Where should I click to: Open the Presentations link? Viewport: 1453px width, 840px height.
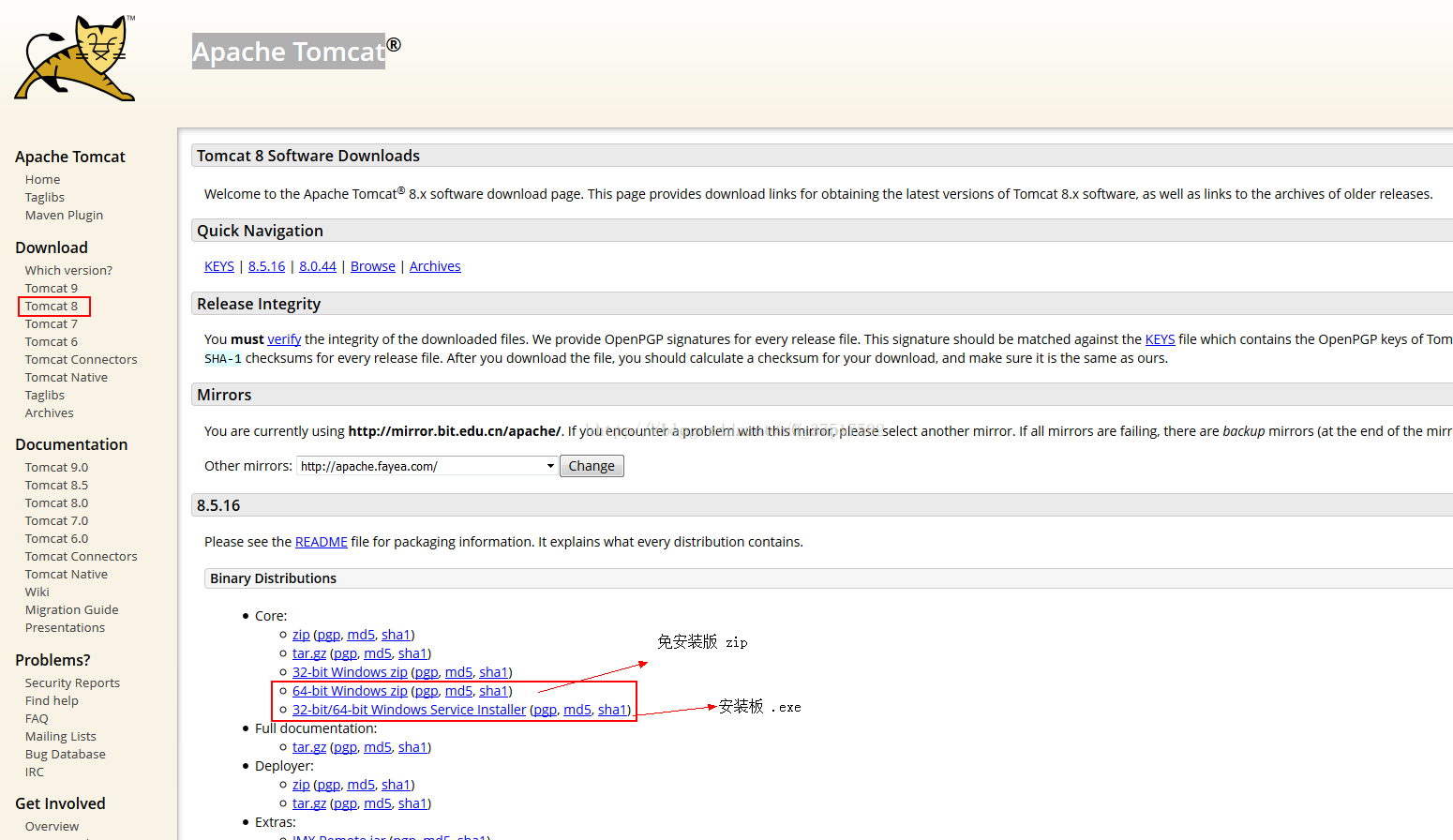click(65, 627)
